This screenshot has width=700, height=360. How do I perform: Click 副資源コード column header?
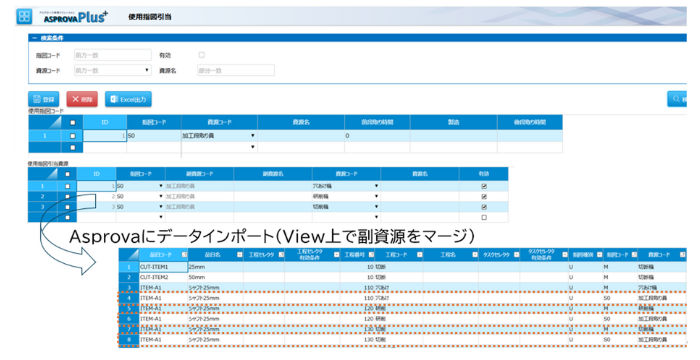coord(200,174)
